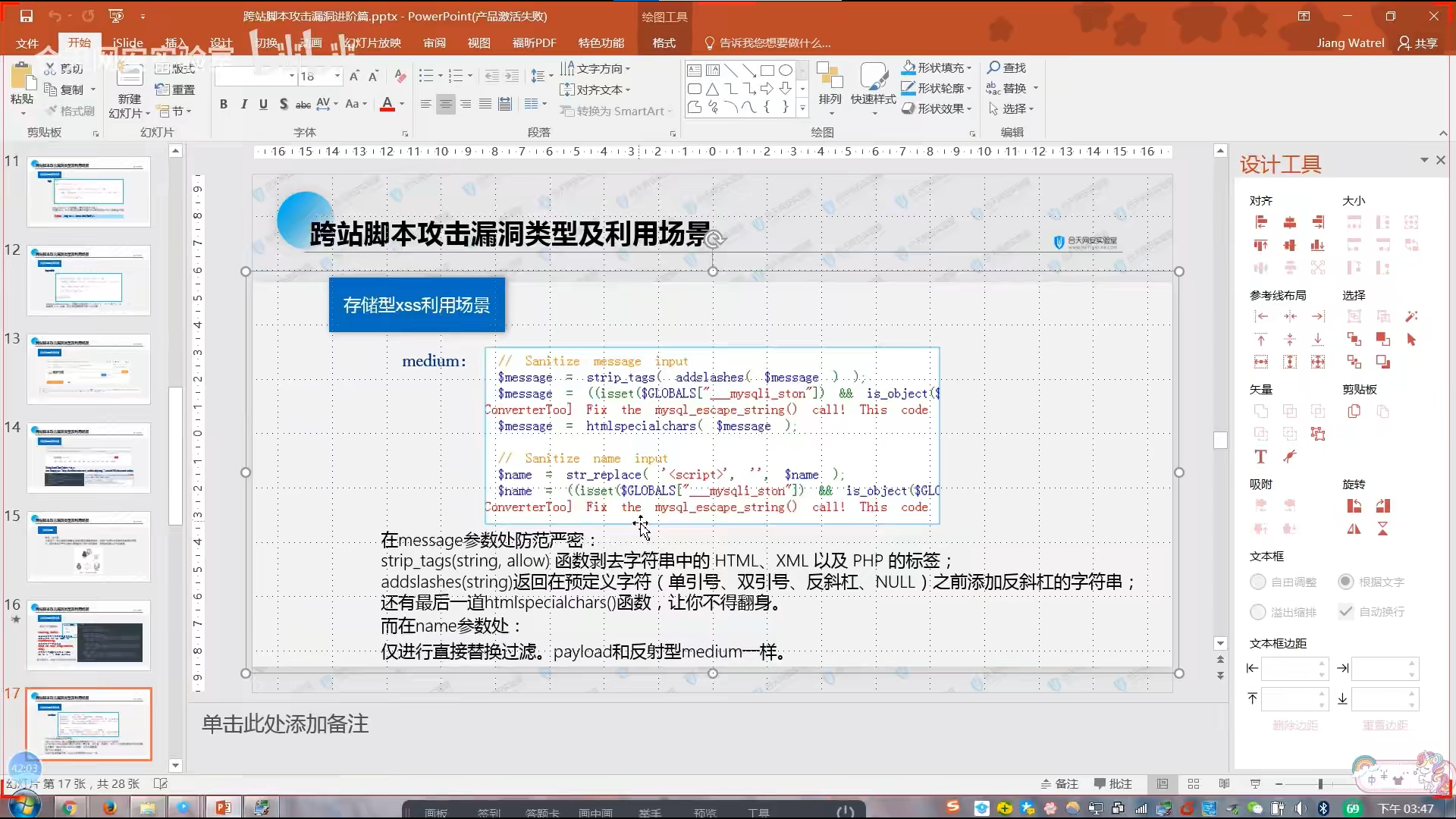This screenshot has width=1456, height=819.
Task: Adjust the zoom slider in status bar
Action: [1320, 784]
